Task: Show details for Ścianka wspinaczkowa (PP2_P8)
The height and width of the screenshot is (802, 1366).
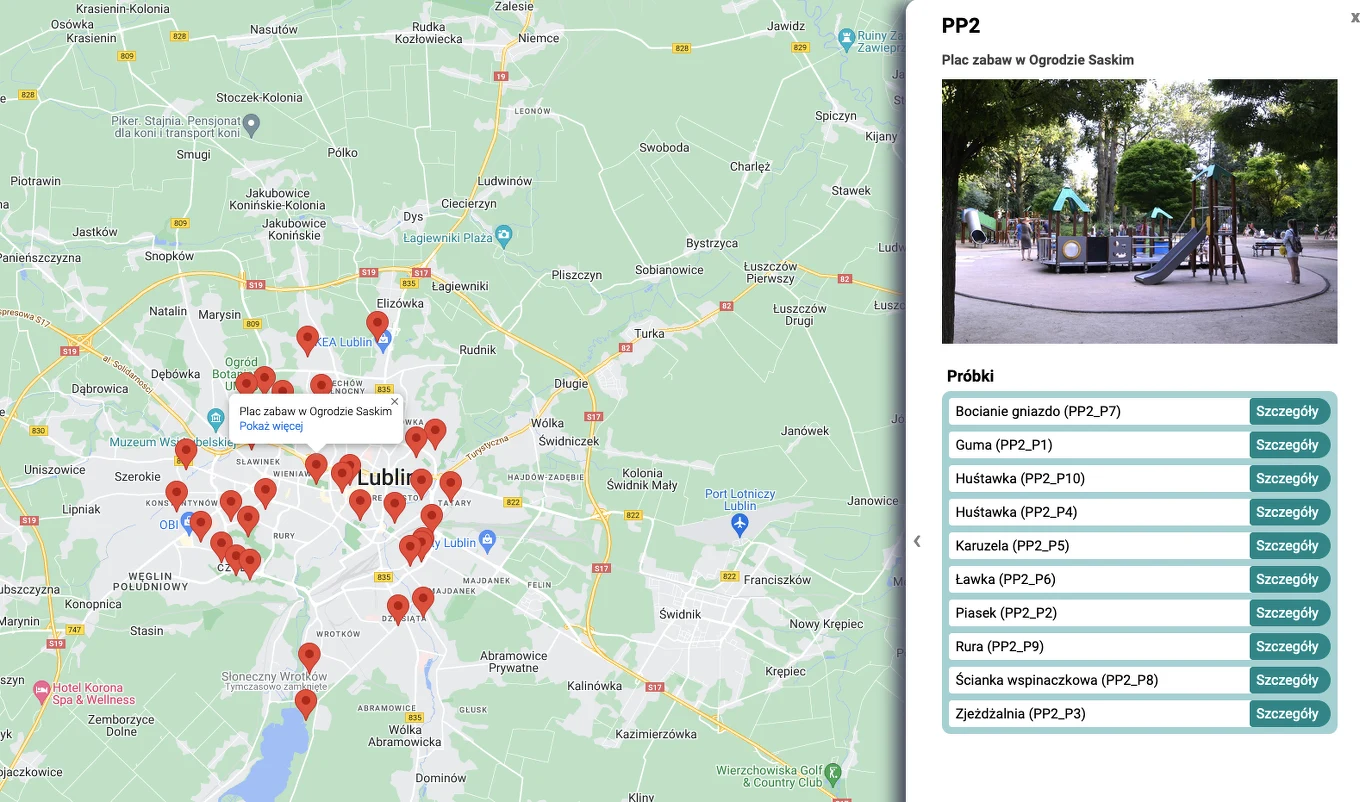Action: click(1288, 680)
